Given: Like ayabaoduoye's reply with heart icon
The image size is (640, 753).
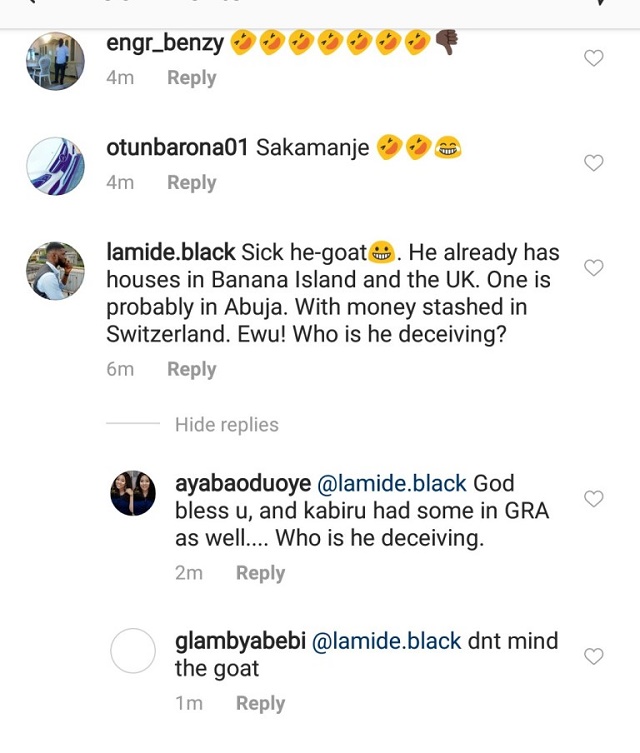Looking at the screenshot, I should (593, 498).
